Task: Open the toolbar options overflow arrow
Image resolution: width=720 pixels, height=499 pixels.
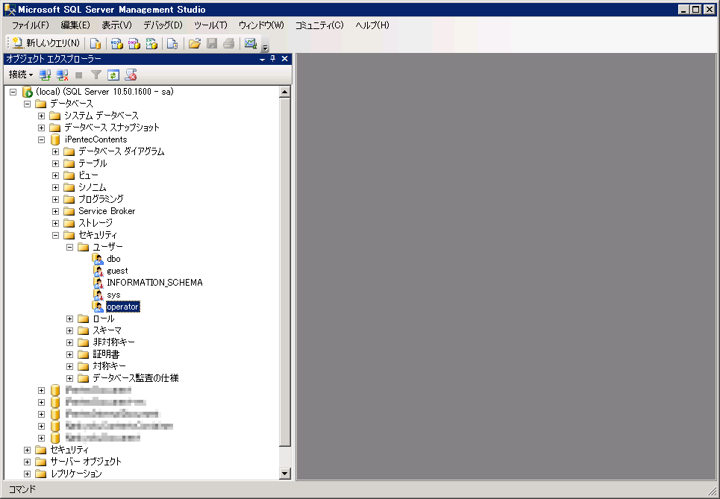Action: pyautogui.click(x=265, y=47)
